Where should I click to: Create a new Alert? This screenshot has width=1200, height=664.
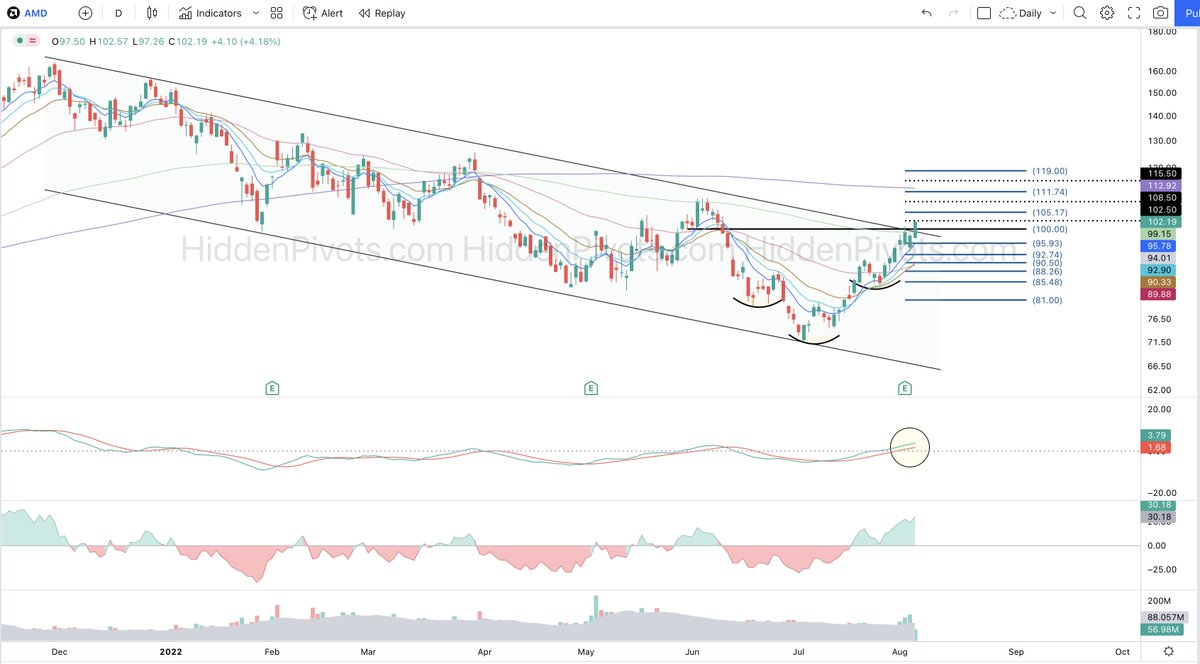tap(323, 13)
